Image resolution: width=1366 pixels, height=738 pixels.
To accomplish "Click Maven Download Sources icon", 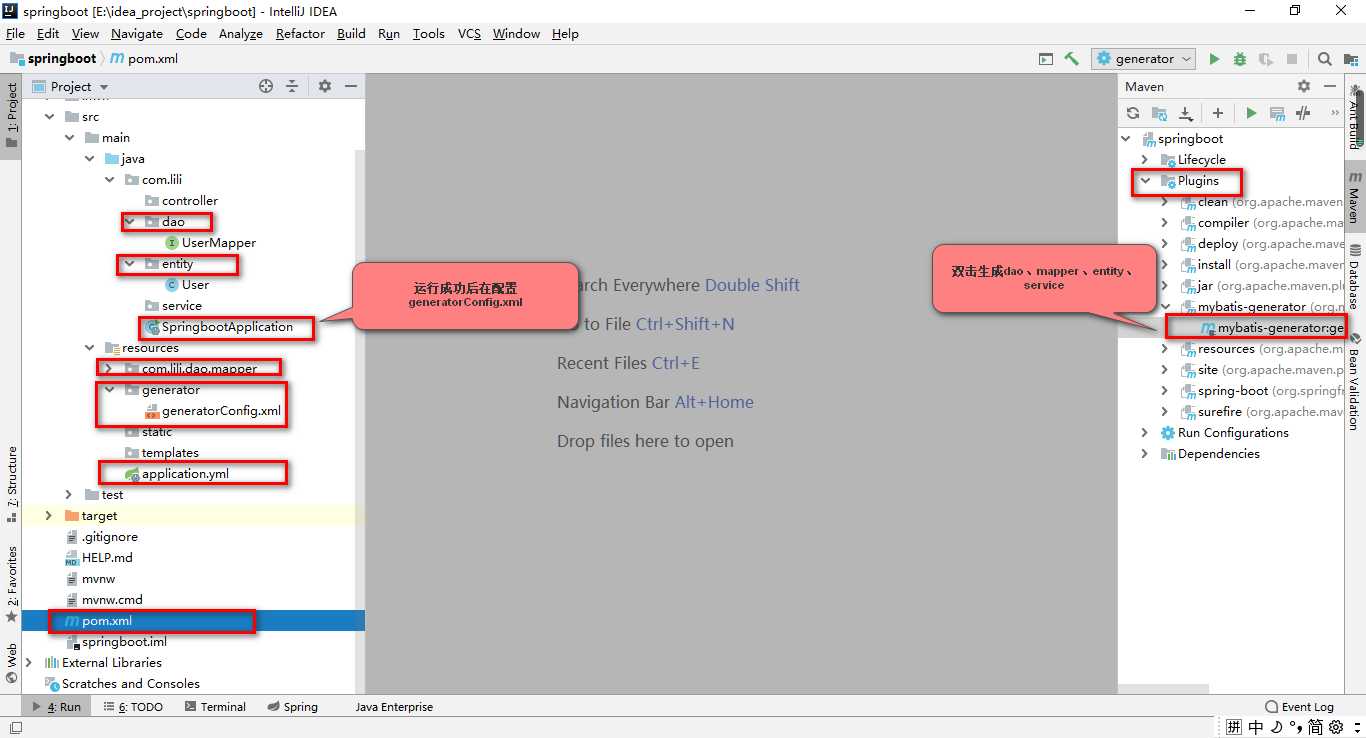I will (1185, 113).
